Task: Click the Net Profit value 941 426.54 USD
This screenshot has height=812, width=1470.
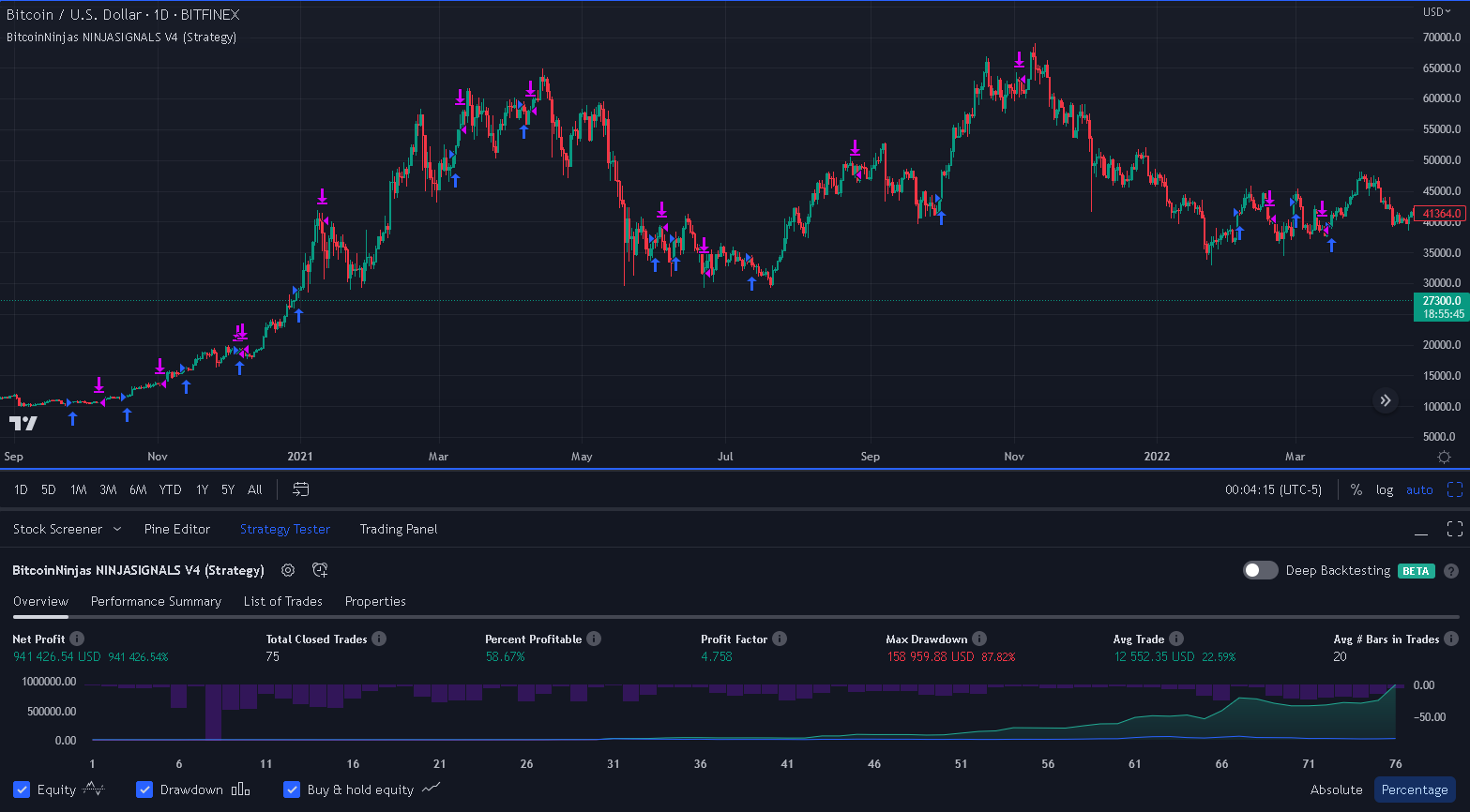Action: 57,656
